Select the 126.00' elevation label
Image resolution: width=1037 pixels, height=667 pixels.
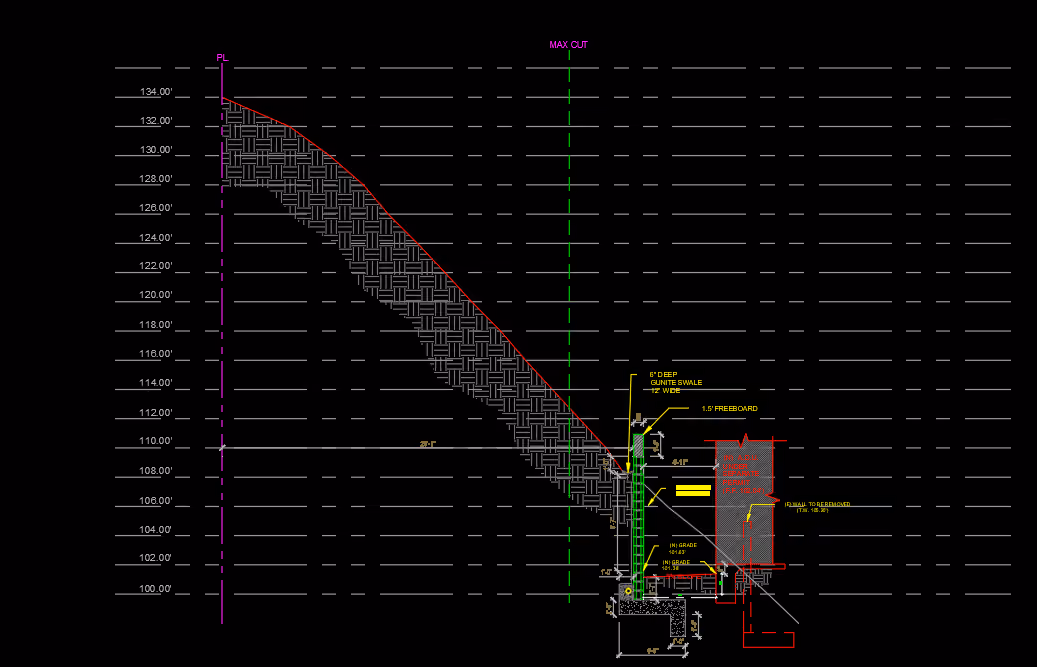click(156, 208)
